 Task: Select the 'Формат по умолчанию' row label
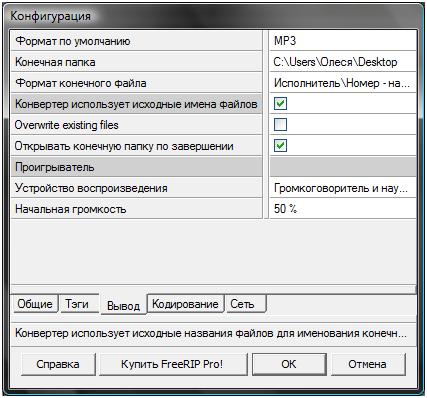point(137,41)
